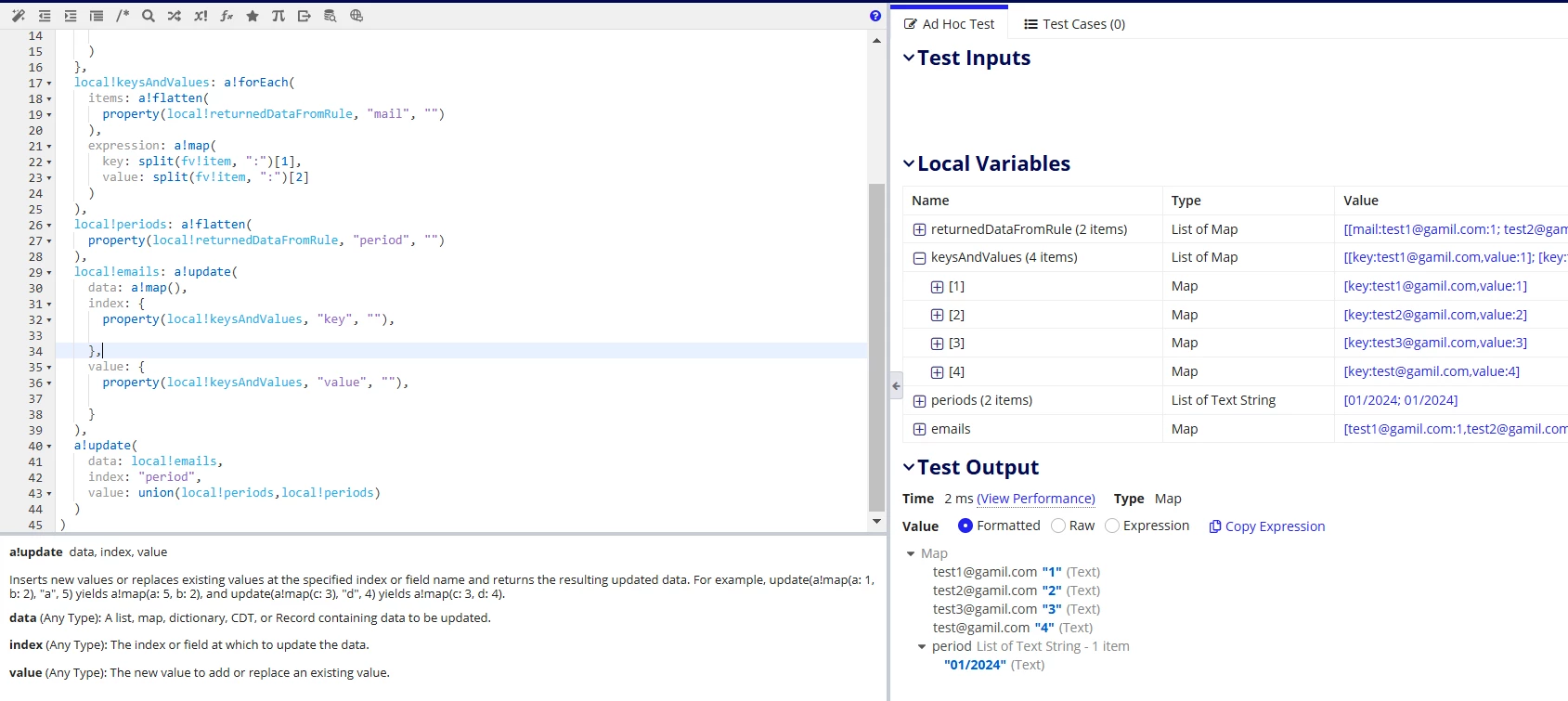Open the periods value [01/2024; 01/2024]
This screenshot has height=701, width=1568.
pos(1401,400)
